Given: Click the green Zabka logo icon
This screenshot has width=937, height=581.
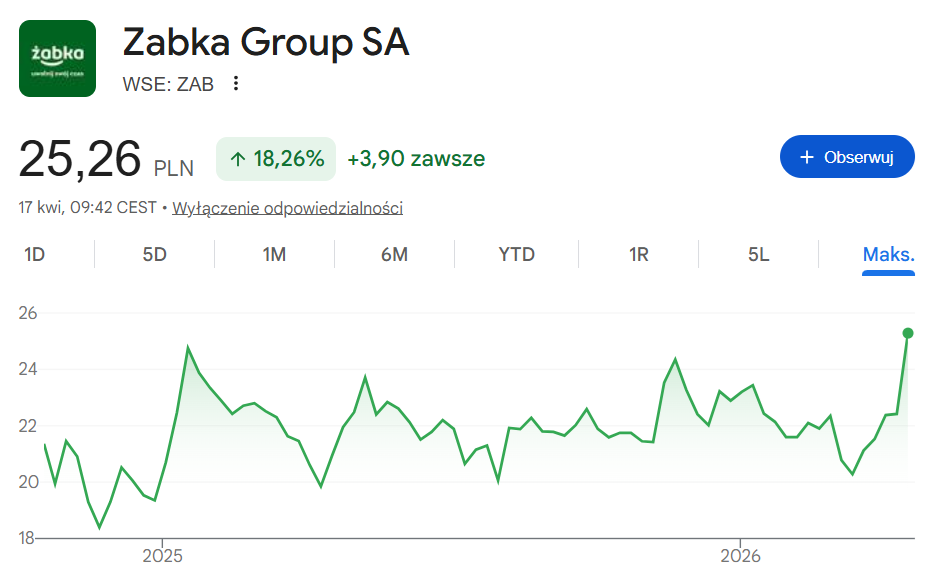Looking at the screenshot, I should [57, 58].
